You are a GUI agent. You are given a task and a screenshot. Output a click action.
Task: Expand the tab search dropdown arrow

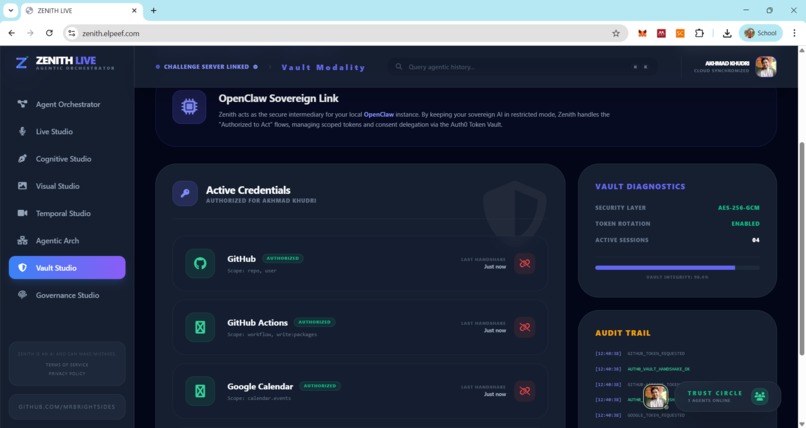[x=10, y=10]
